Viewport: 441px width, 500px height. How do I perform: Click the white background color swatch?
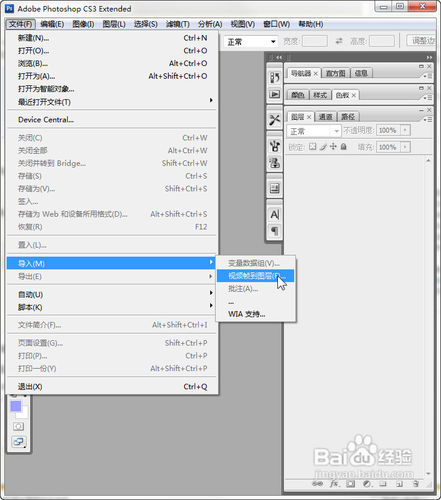(23, 413)
